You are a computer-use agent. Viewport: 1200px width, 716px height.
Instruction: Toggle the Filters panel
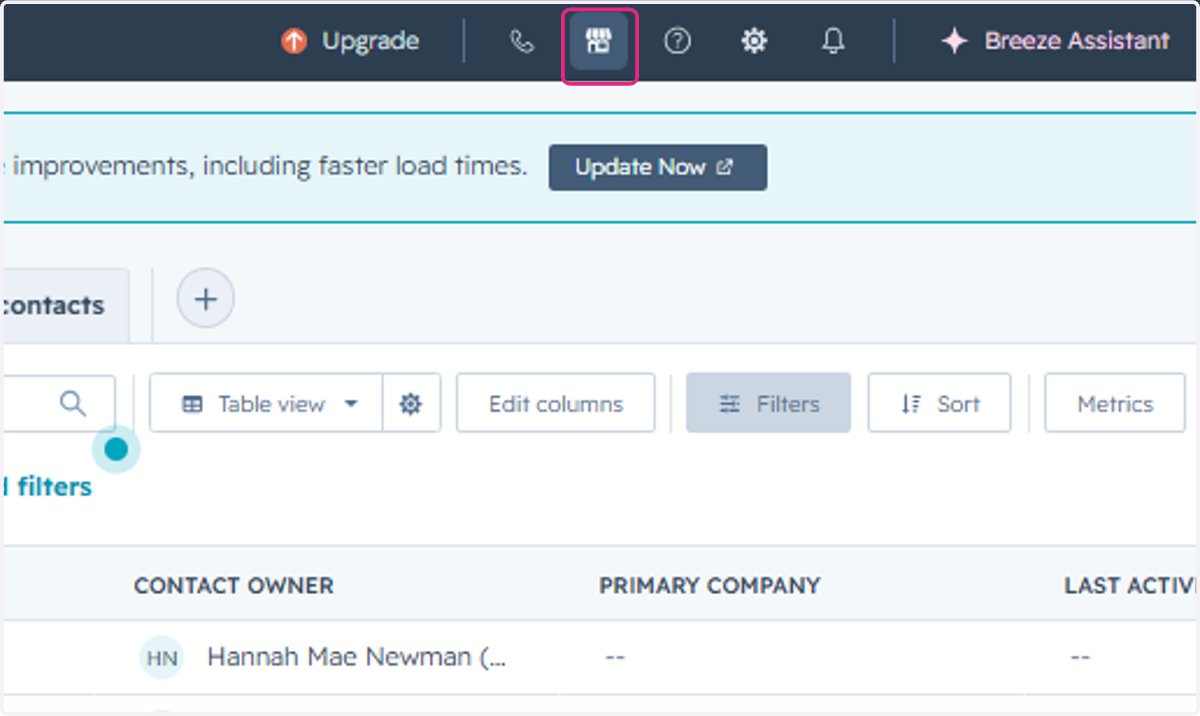768,404
